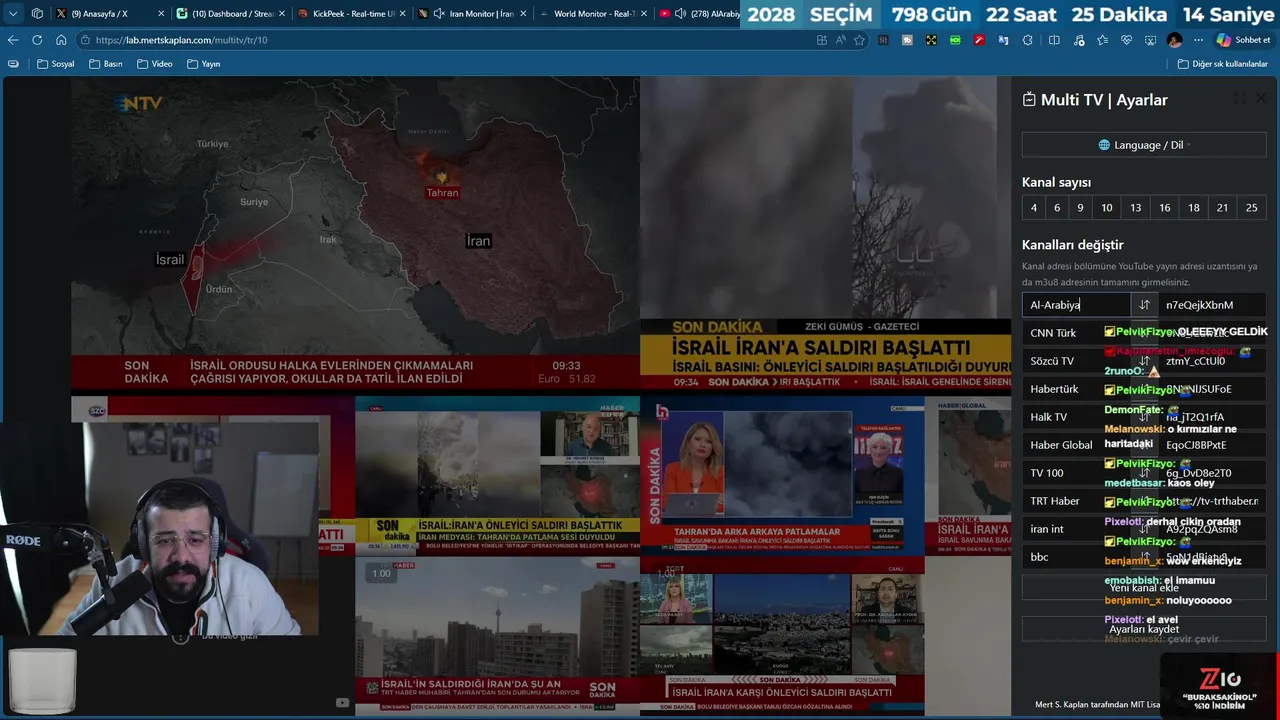Click the n7eQejkXbnM channel ID field

click(x=1212, y=305)
